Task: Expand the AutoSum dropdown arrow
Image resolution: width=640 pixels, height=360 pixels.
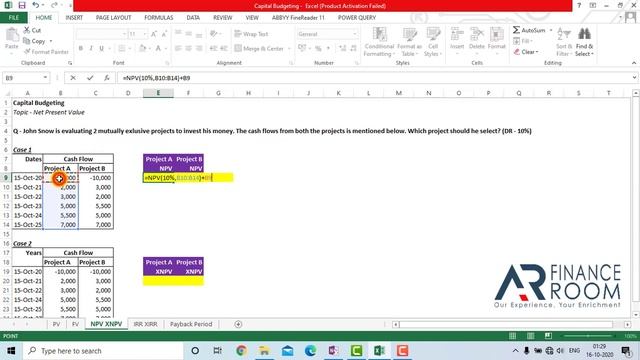Action: 551,30
